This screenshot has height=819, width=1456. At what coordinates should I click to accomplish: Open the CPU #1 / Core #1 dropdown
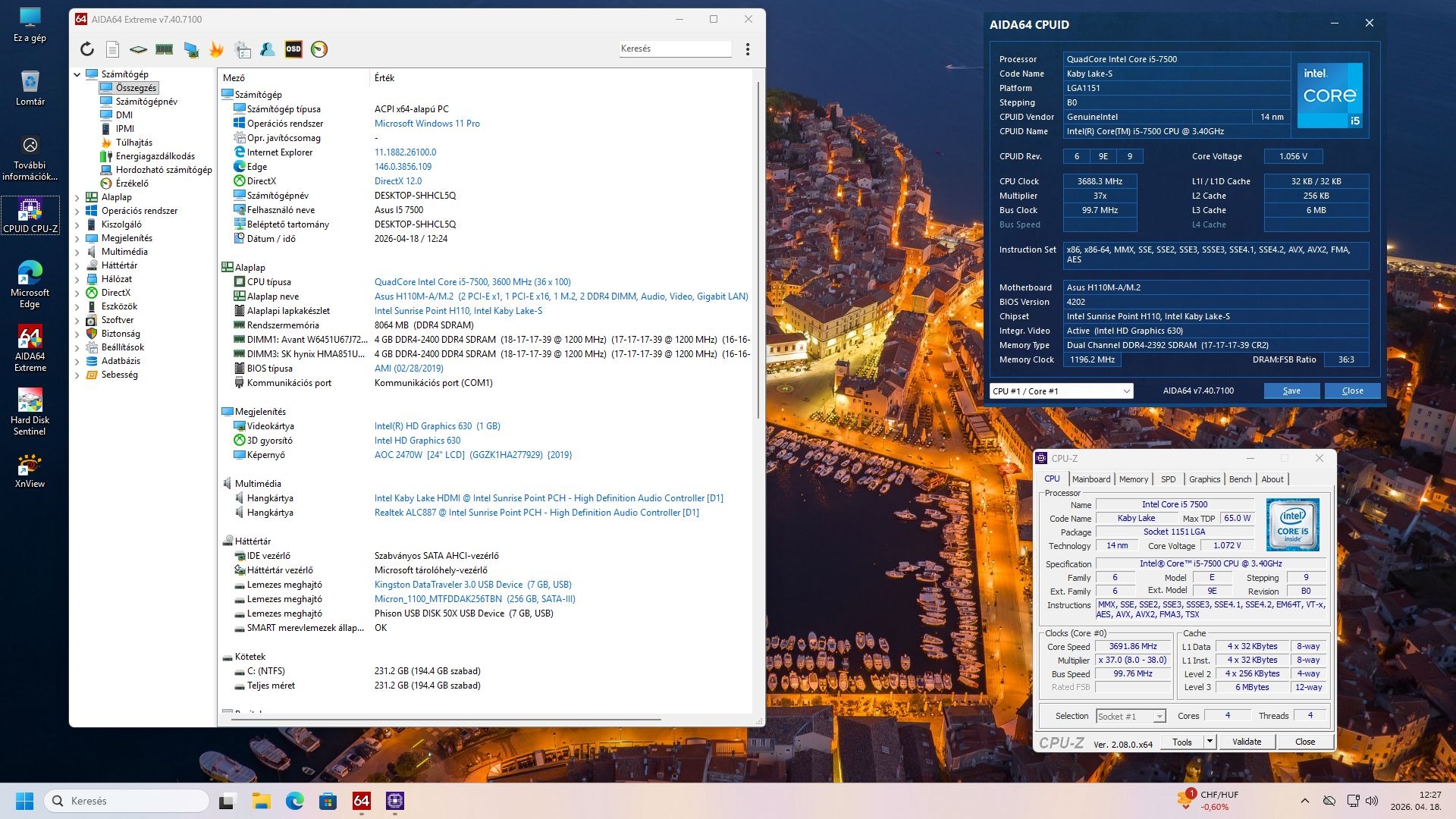[x=1061, y=391]
